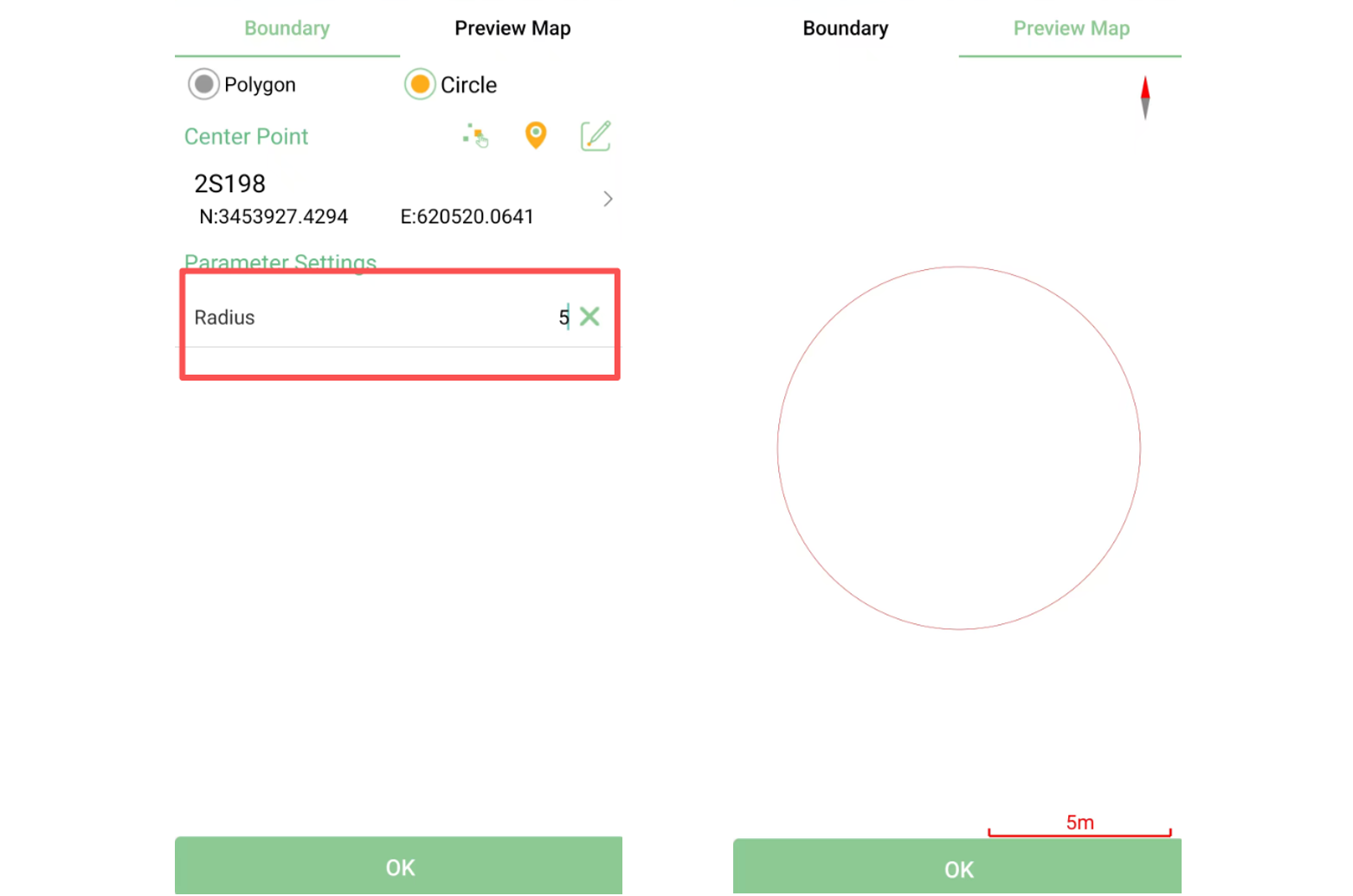
Task: Confirm with OK on Preview Map screen
Action: pos(957,867)
